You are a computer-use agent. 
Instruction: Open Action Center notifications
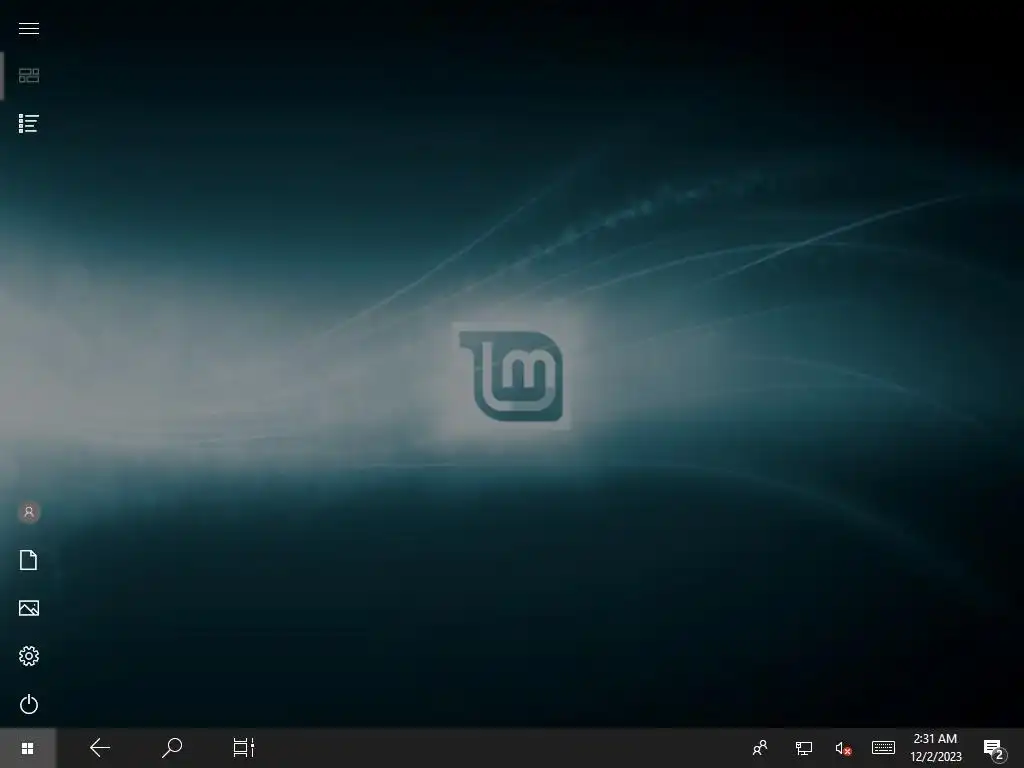(995, 749)
